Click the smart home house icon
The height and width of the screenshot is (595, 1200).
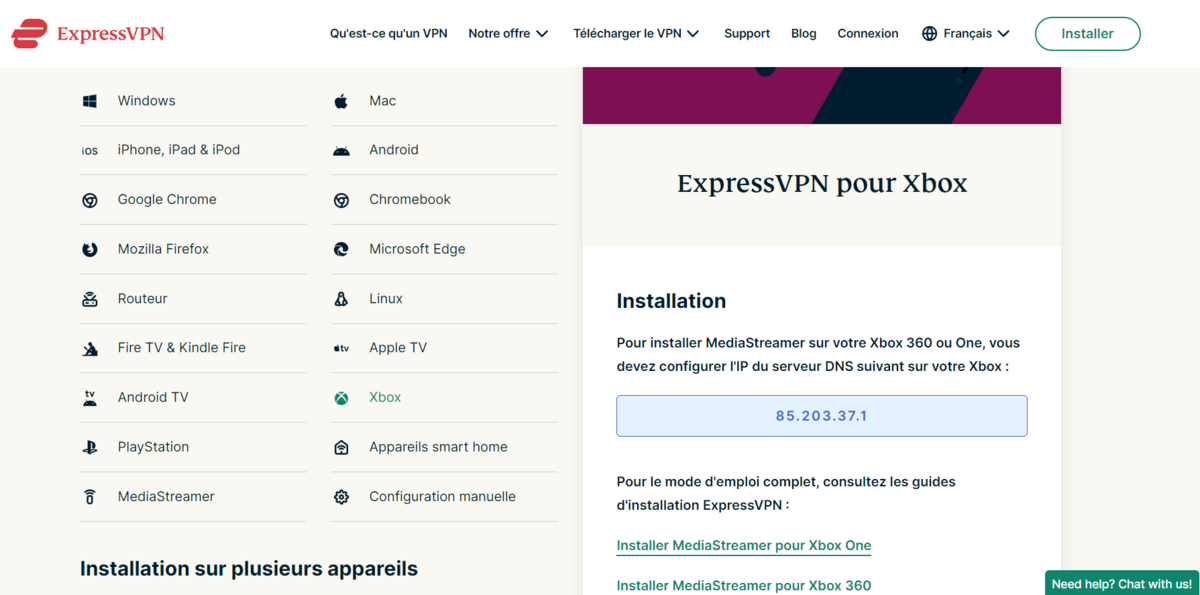341,447
